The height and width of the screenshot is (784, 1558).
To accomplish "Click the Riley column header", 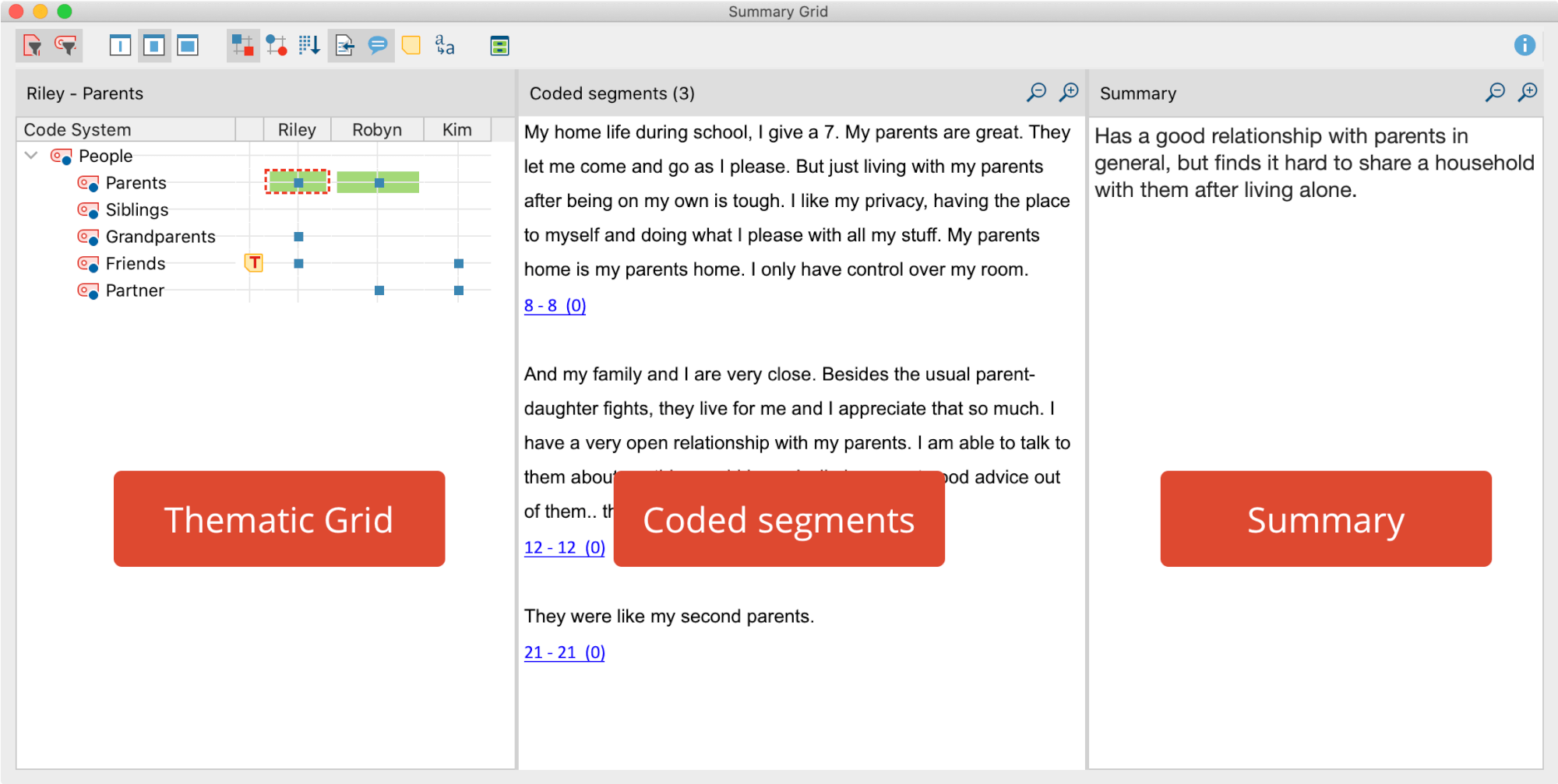I will (297, 130).
